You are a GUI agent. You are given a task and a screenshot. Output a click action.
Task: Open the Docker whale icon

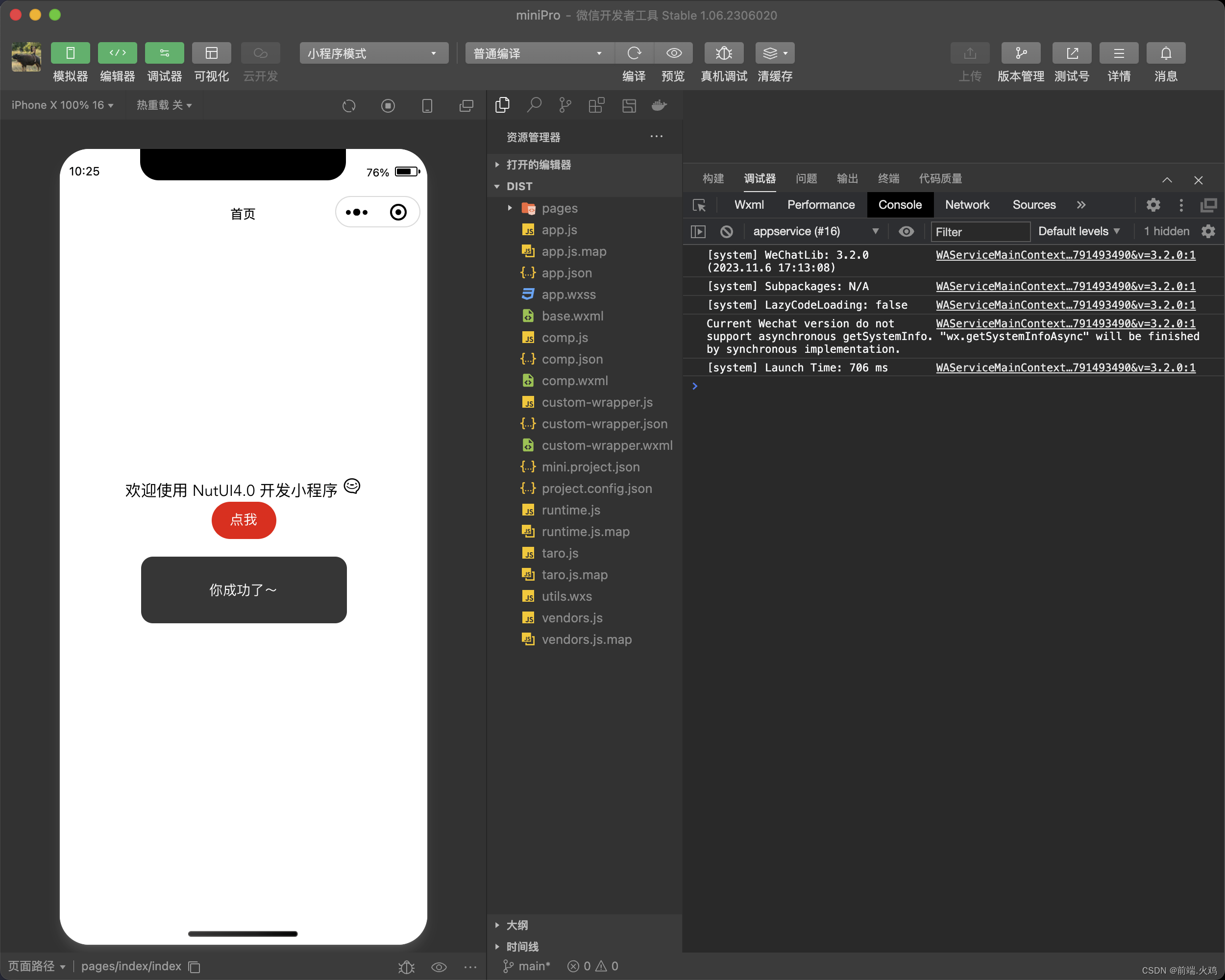(x=659, y=105)
